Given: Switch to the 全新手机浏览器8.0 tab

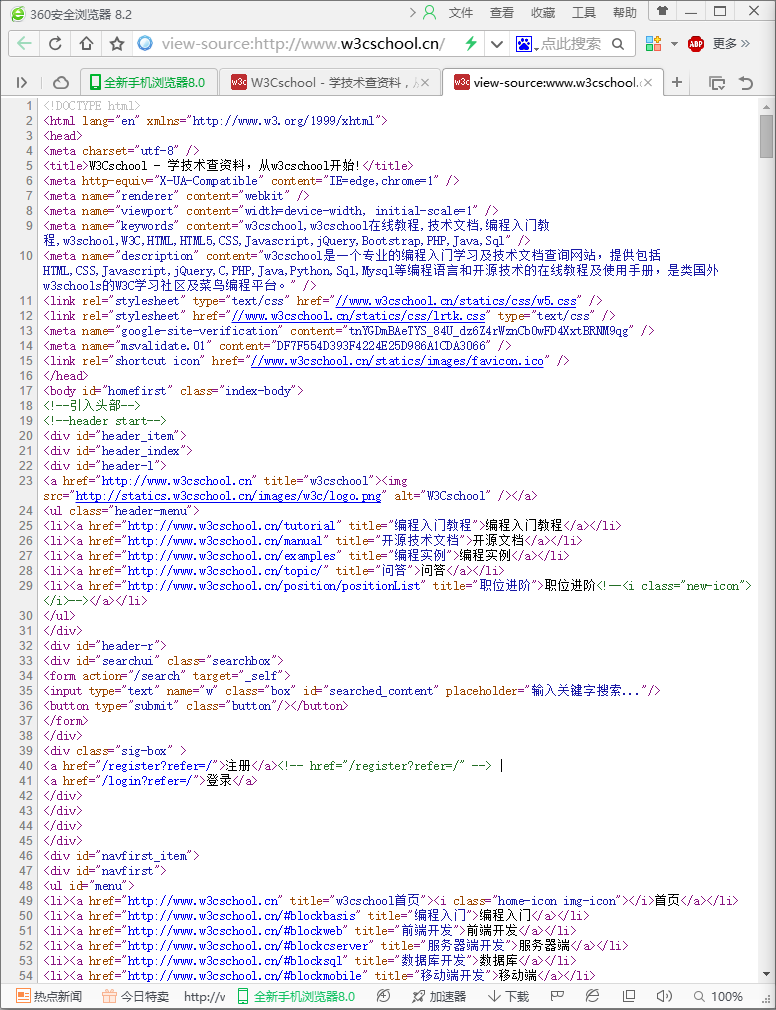Looking at the screenshot, I should pos(147,82).
